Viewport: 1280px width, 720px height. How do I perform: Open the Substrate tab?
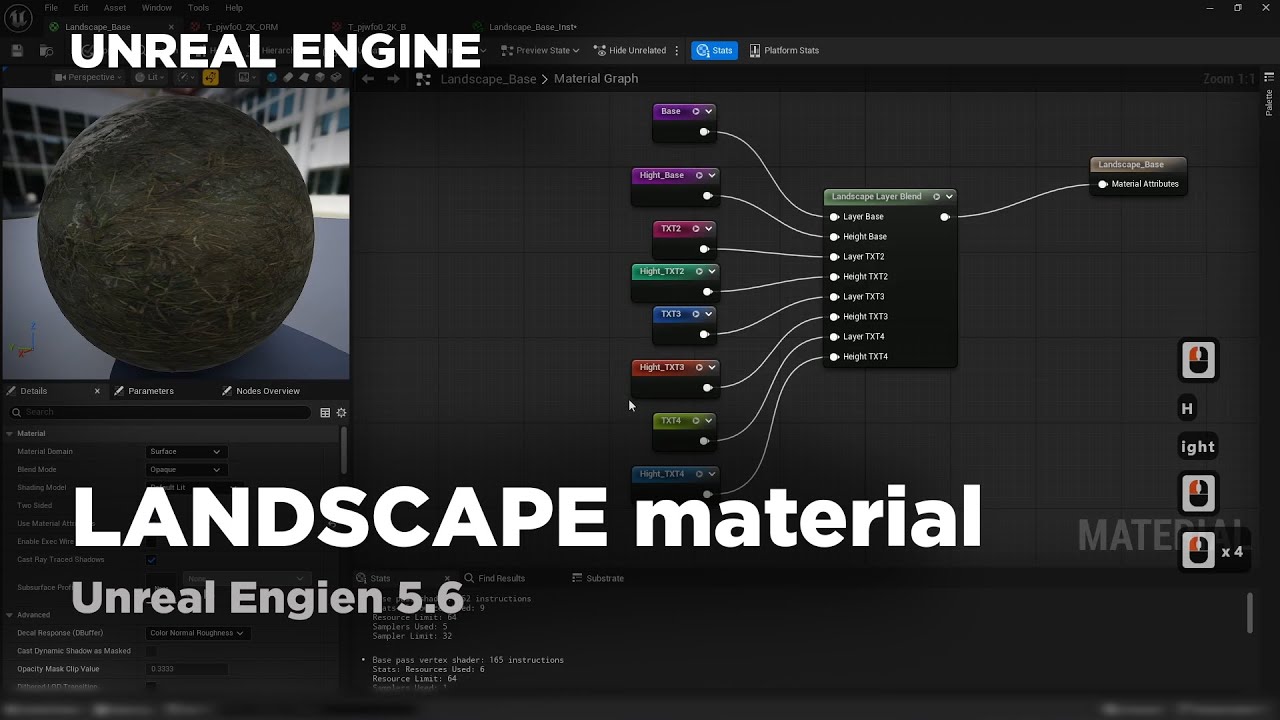(598, 578)
